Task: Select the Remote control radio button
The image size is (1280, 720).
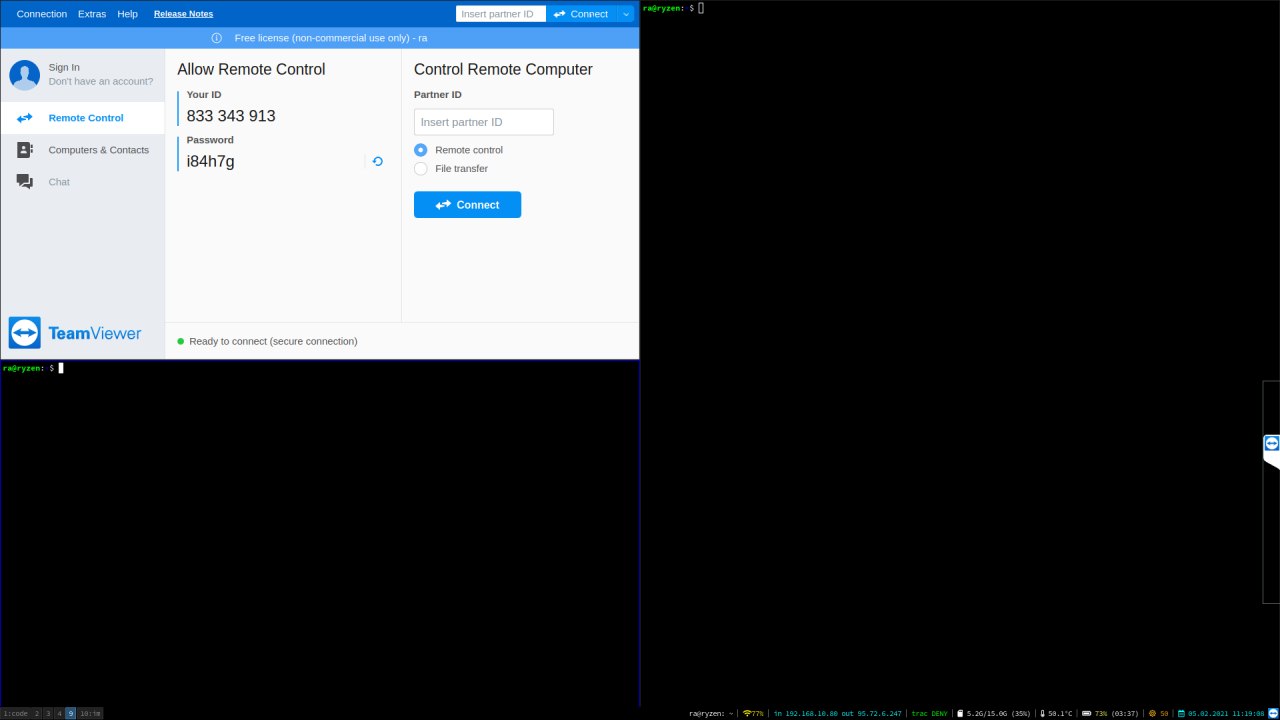Action: pos(421,150)
